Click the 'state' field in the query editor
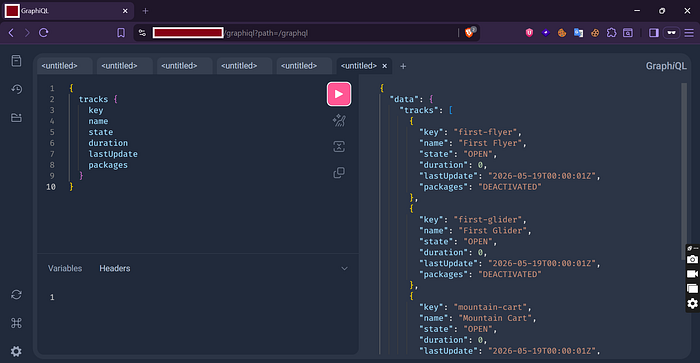Viewport: 700px width, 363px height. point(100,132)
